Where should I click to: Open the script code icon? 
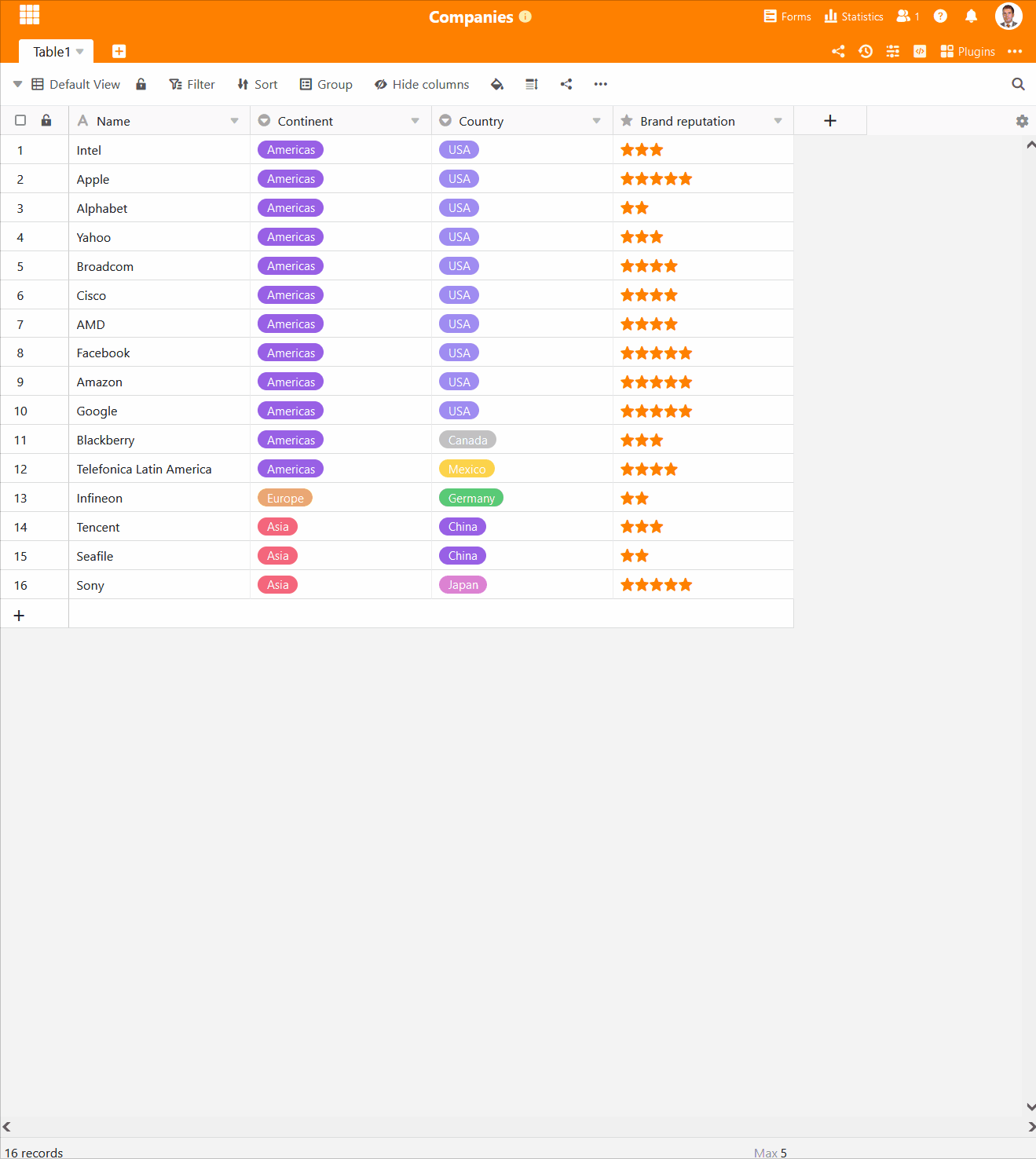pos(920,52)
